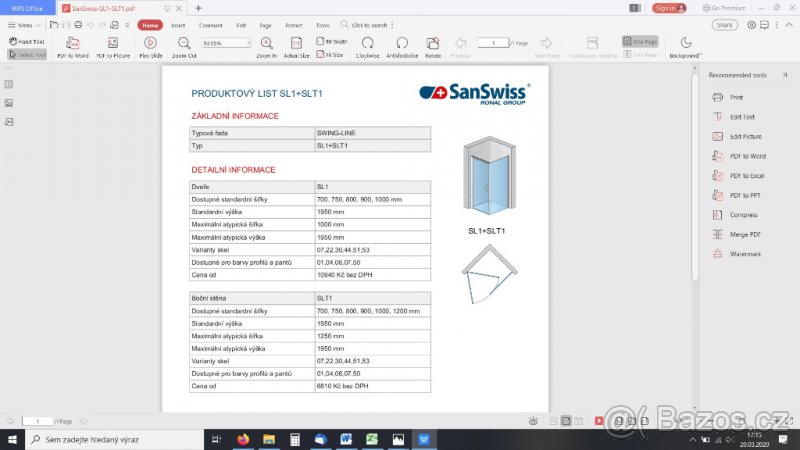
Task: Click the PDF to Word toolbar icon
Action: point(73,46)
